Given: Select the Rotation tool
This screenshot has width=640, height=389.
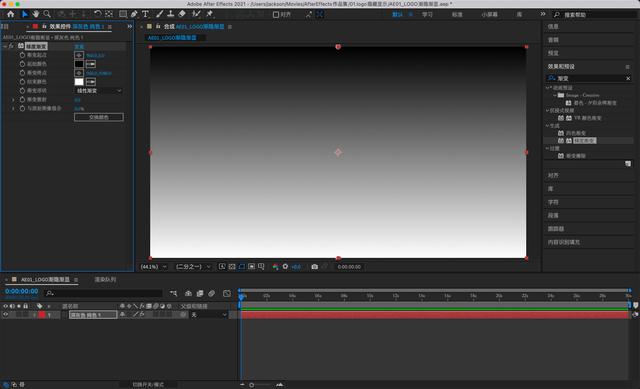Looking at the screenshot, I should (x=98, y=14).
